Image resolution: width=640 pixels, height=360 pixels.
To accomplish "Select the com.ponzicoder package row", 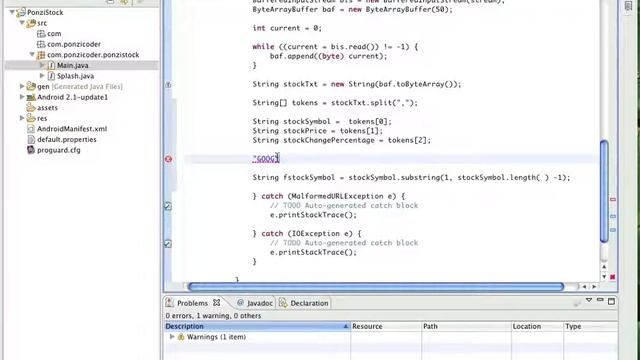I will (73, 44).
